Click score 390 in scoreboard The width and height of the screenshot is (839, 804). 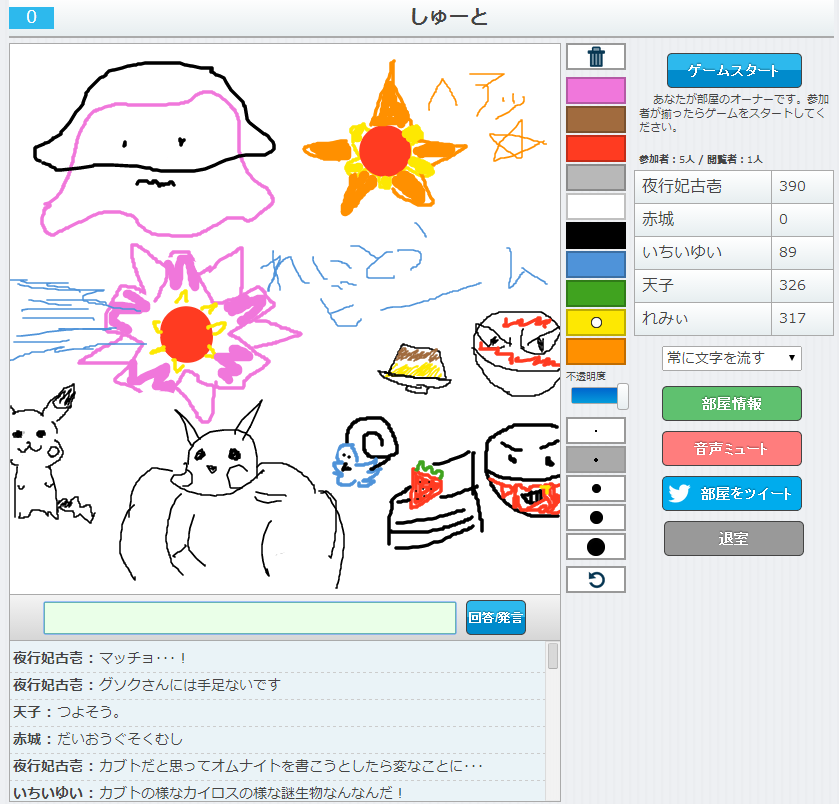(792, 186)
